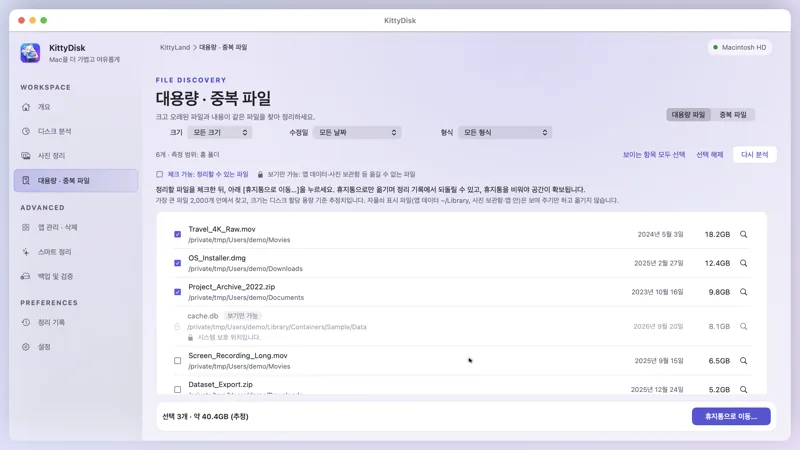
Task: Open 설정 gear icon
Action: 26,347
